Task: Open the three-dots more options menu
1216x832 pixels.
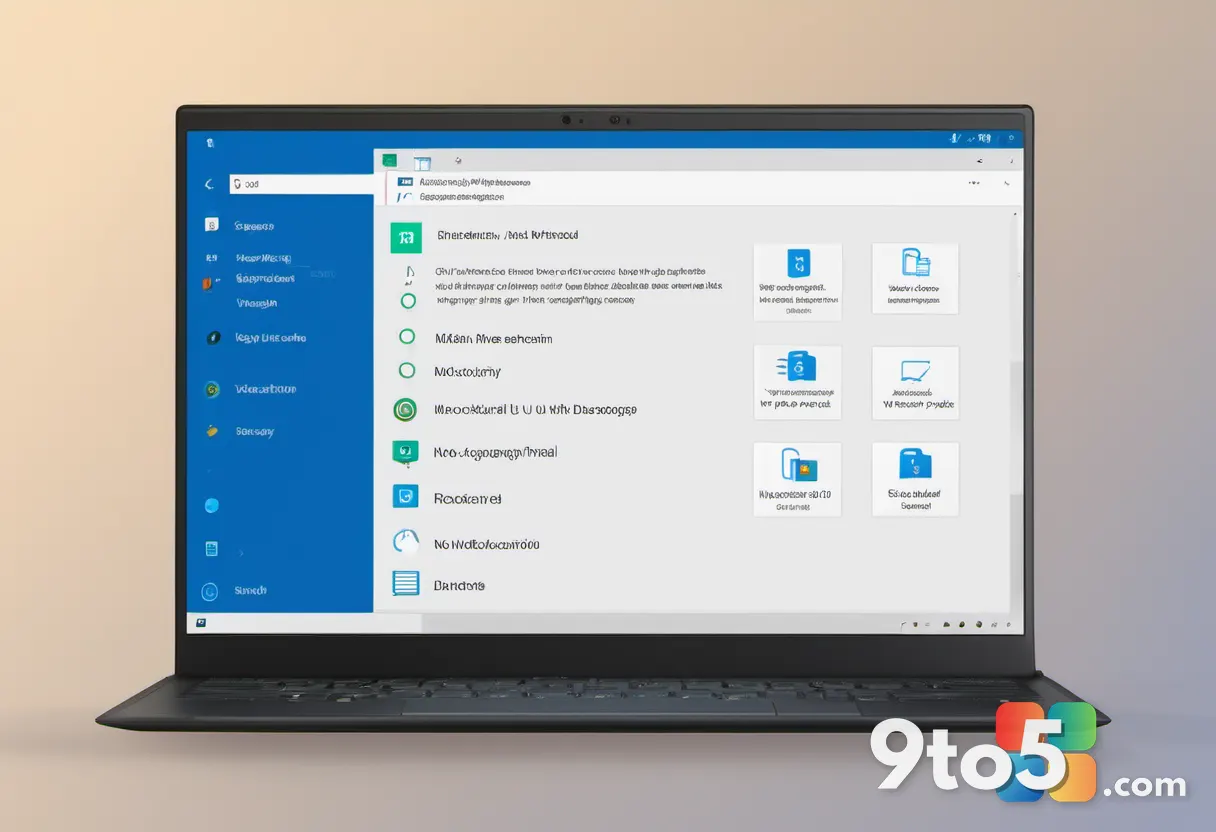Action: (973, 183)
